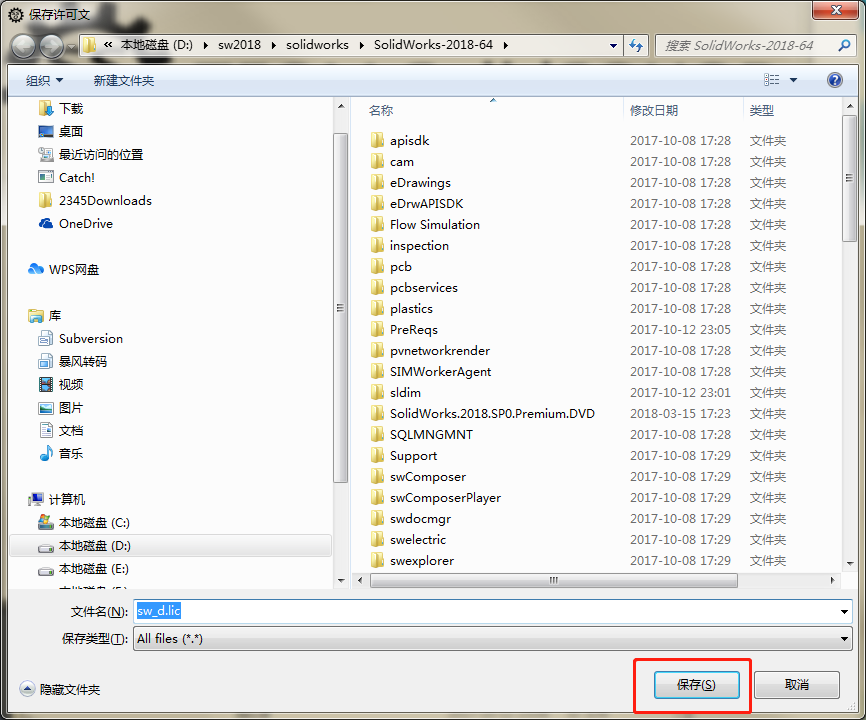Click the Back navigation arrow button

pyautogui.click(x=24, y=46)
